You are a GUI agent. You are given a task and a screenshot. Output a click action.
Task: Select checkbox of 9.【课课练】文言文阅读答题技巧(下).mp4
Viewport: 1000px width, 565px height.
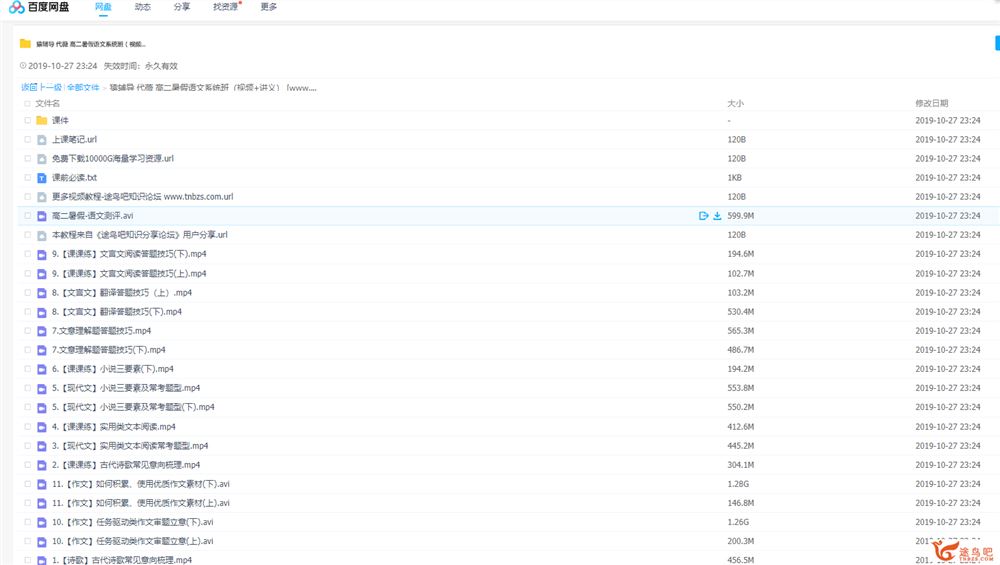point(27,254)
